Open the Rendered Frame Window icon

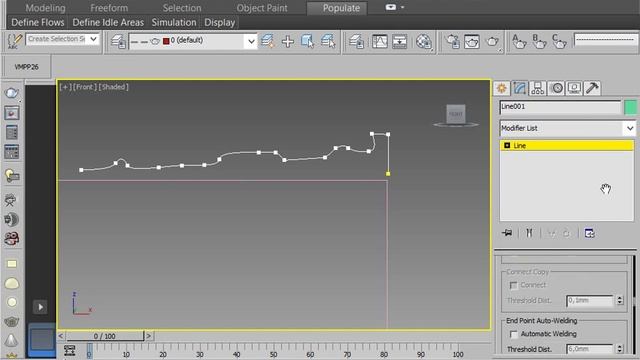(471, 41)
